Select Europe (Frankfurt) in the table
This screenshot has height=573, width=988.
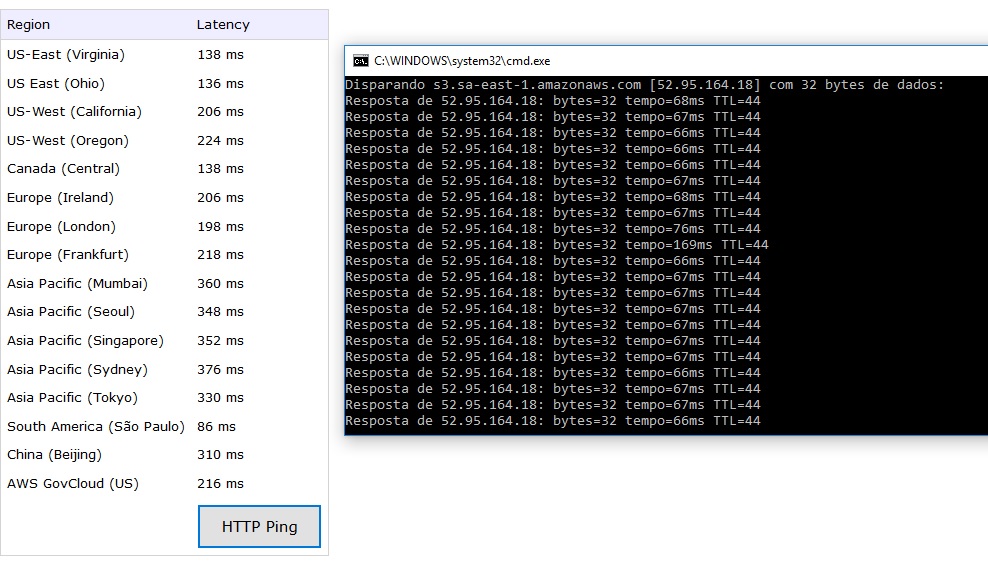(68, 255)
